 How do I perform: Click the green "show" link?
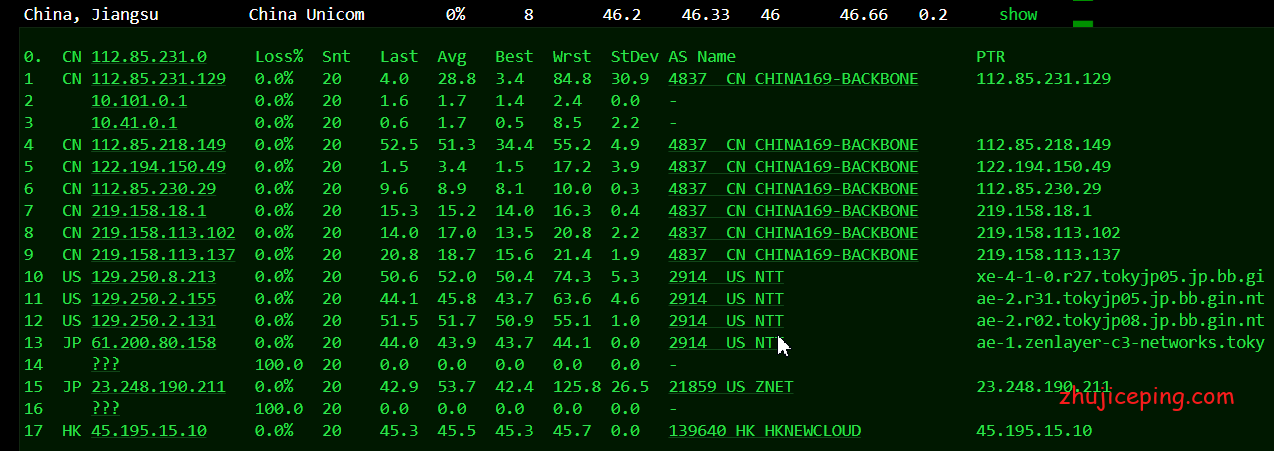coord(1018,15)
